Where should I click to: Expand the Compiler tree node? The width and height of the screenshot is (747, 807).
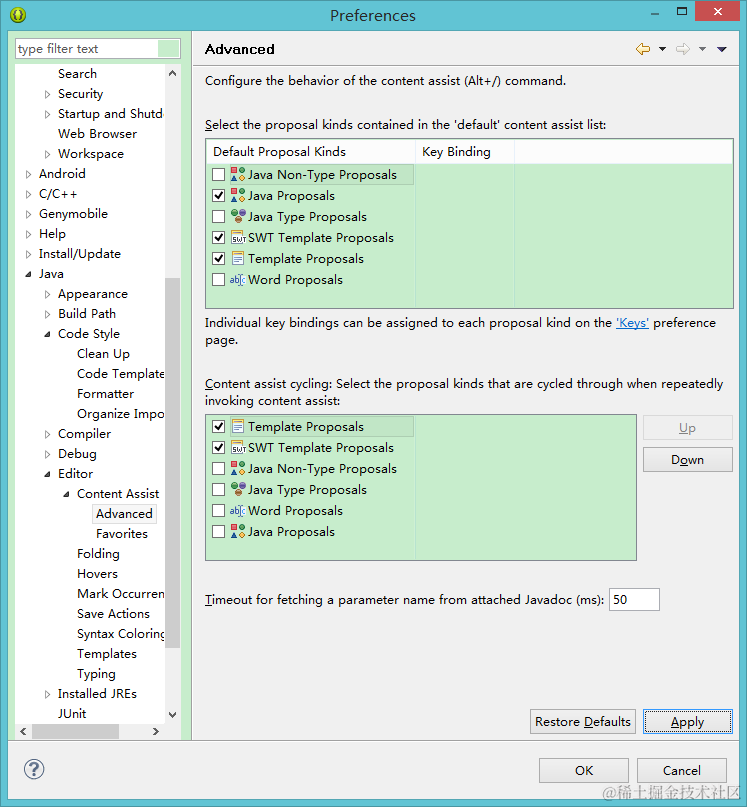[x=47, y=434]
